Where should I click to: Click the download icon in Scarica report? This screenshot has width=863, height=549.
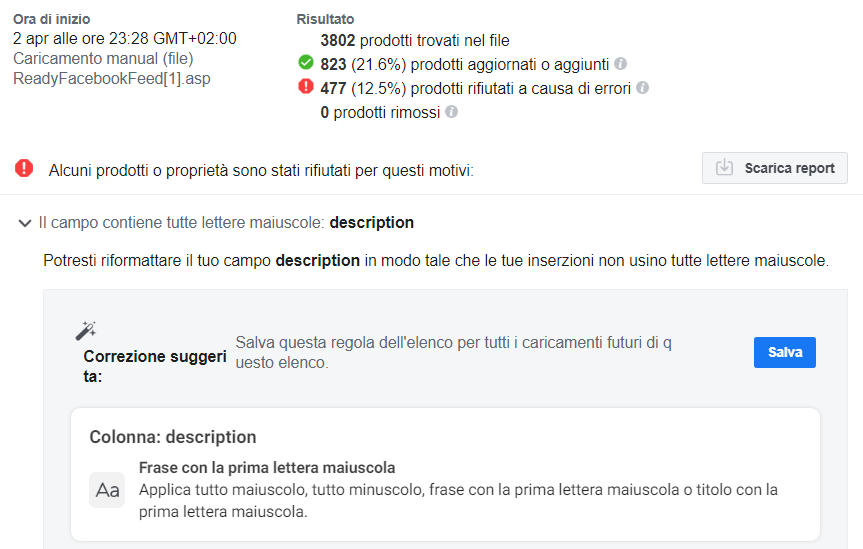[724, 167]
